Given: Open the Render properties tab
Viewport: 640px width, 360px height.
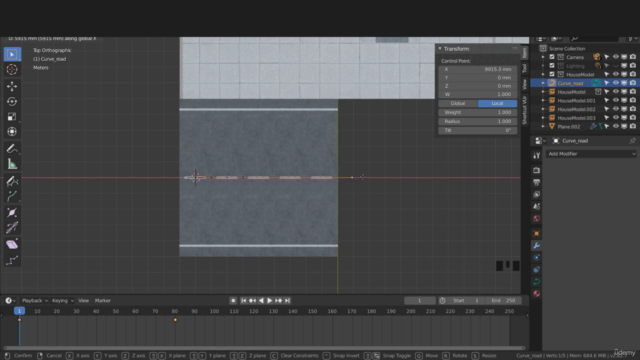Looking at the screenshot, I should pos(537,170).
